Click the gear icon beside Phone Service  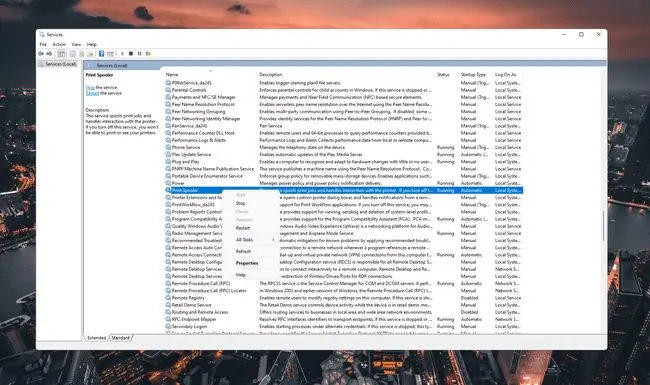[x=168, y=147]
